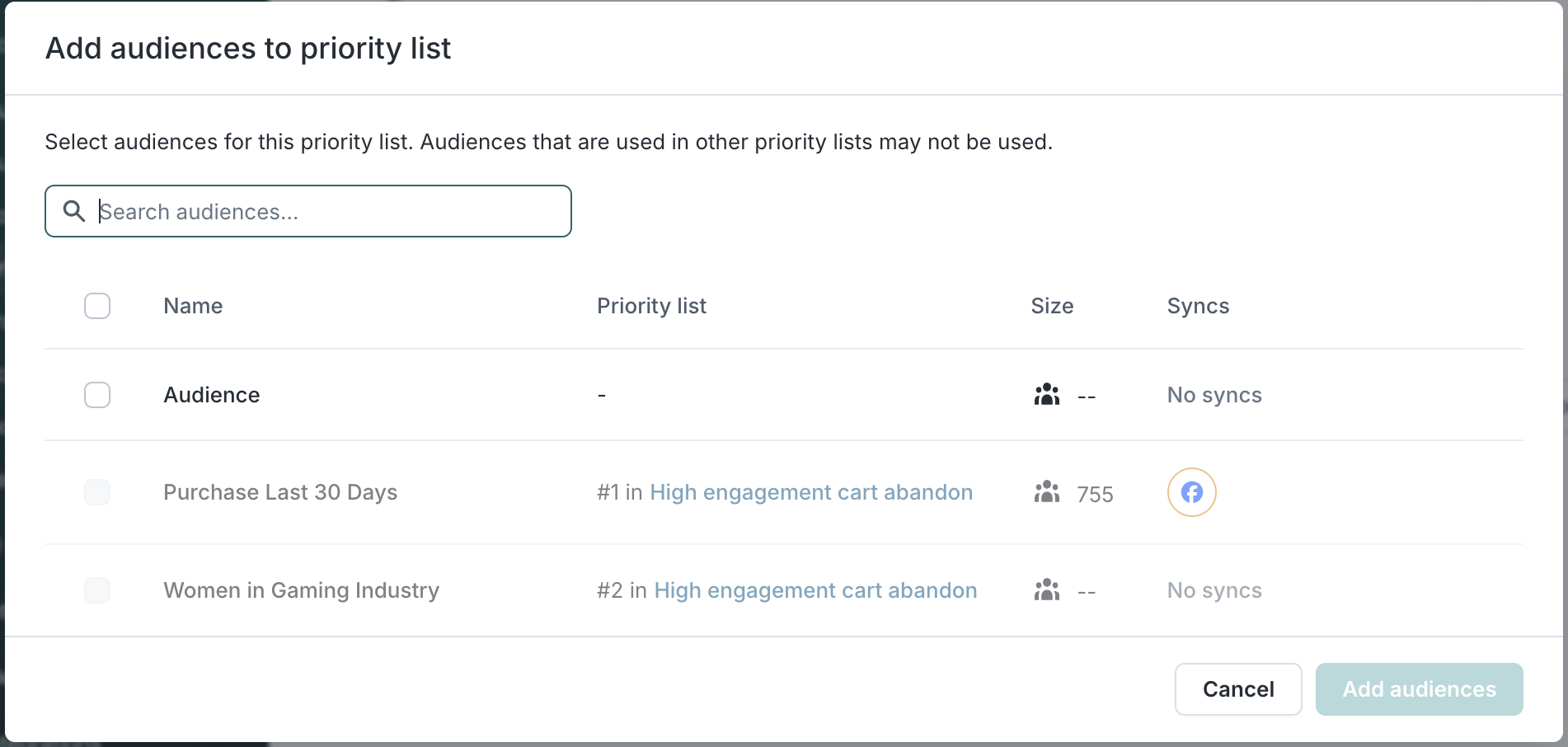1568x747 pixels.
Task: Click the people icon beside size 755
Action: coord(1046,492)
